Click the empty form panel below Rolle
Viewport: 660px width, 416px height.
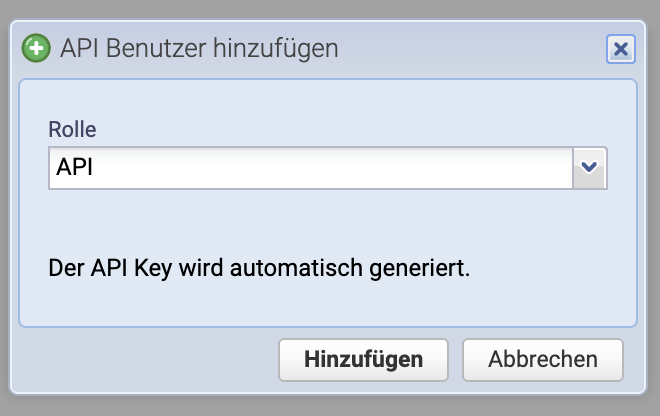(x=327, y=221)
